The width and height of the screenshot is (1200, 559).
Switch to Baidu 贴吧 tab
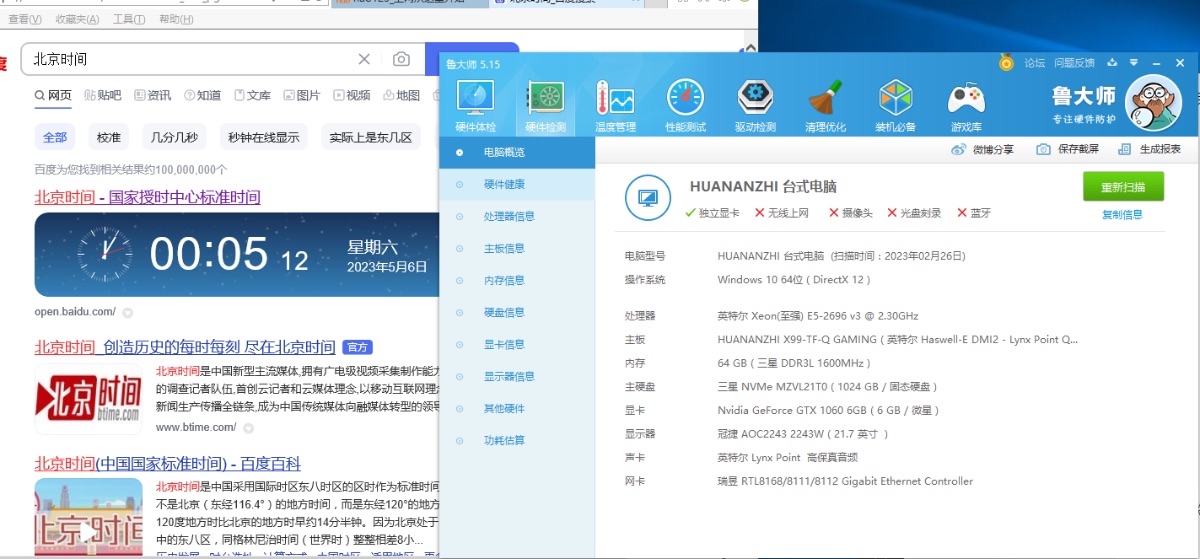point(103,96)
